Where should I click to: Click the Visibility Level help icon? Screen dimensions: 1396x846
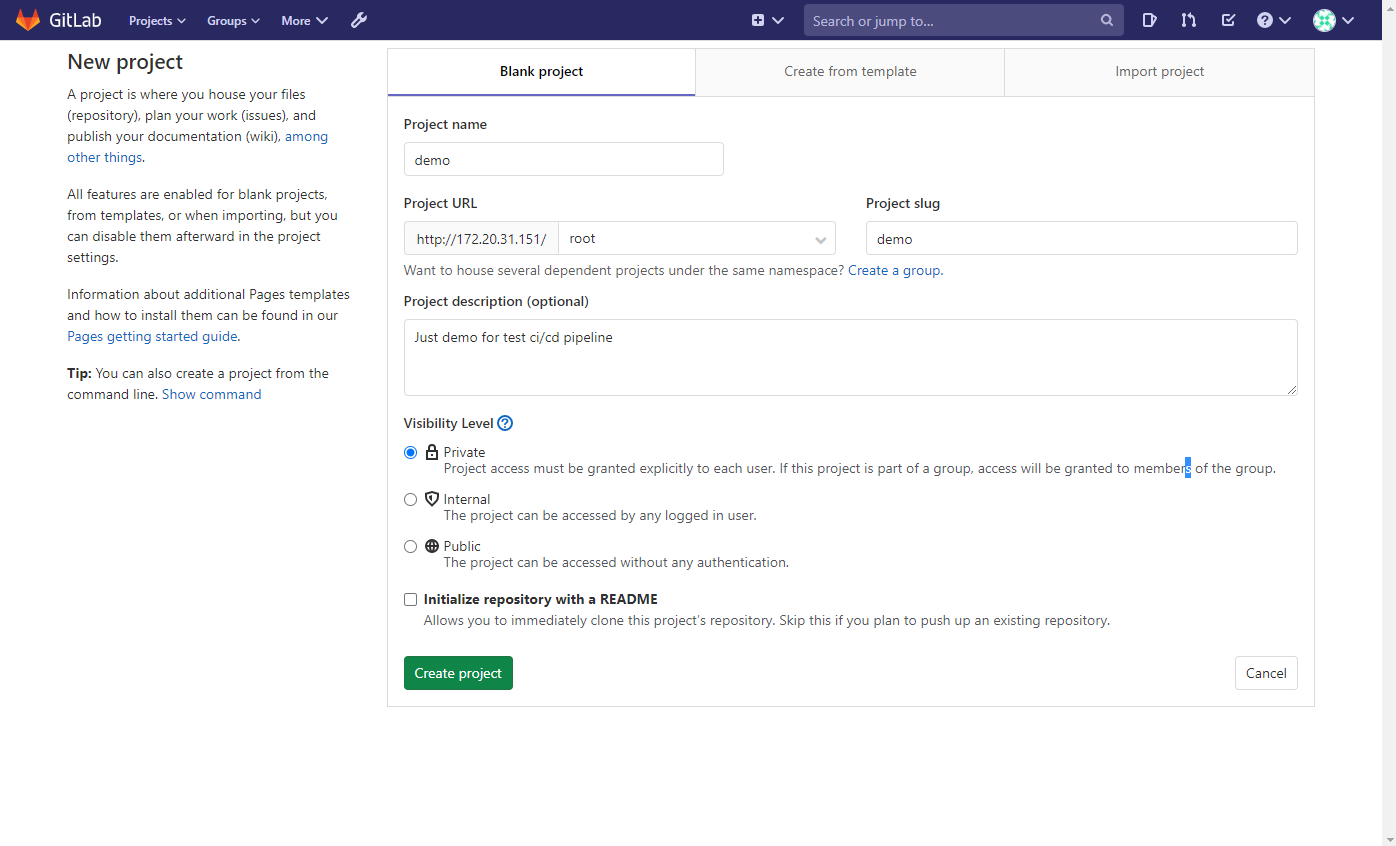(504, 423)
